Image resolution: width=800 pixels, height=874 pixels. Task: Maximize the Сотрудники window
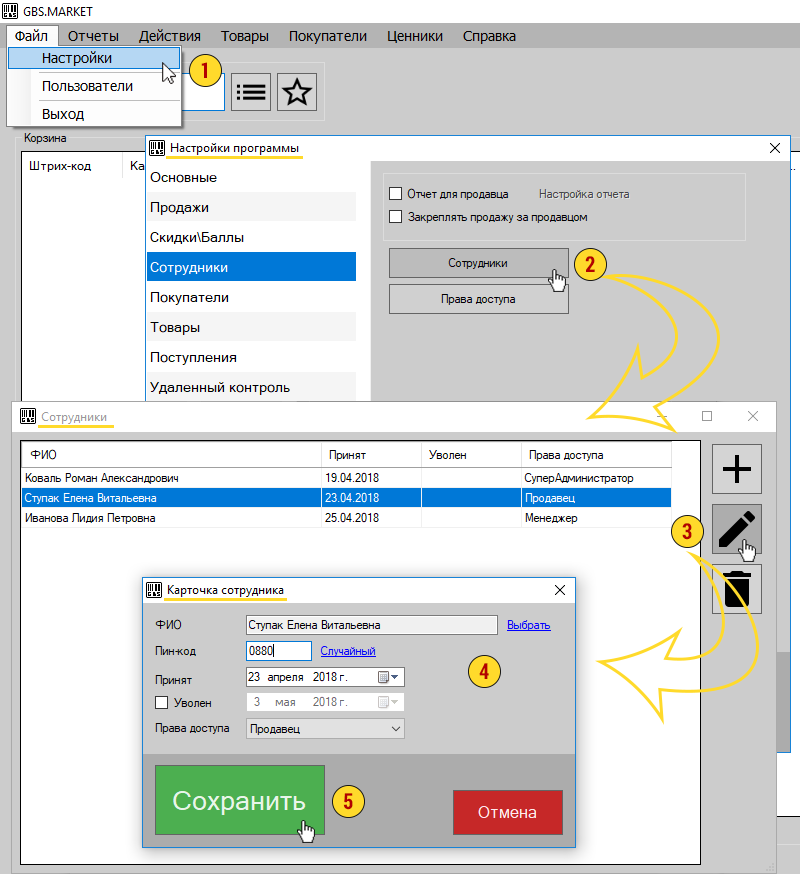click(x=707, y=416)
